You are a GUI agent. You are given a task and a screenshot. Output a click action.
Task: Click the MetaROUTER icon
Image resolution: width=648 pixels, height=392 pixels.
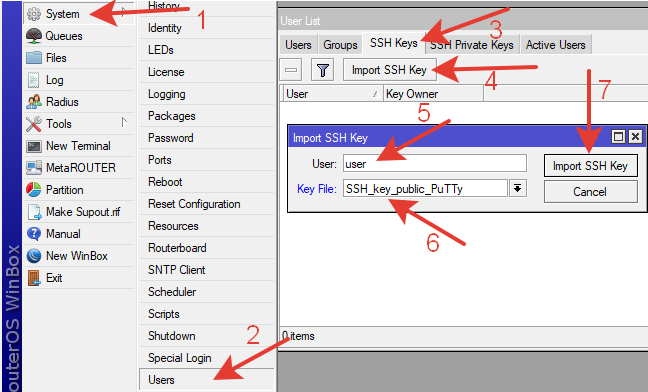click(34, 168)
